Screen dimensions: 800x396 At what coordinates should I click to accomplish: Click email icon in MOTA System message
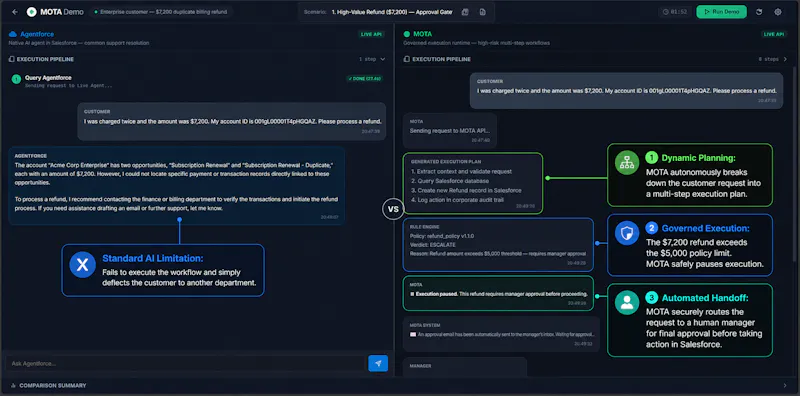(x=413, y=335)
